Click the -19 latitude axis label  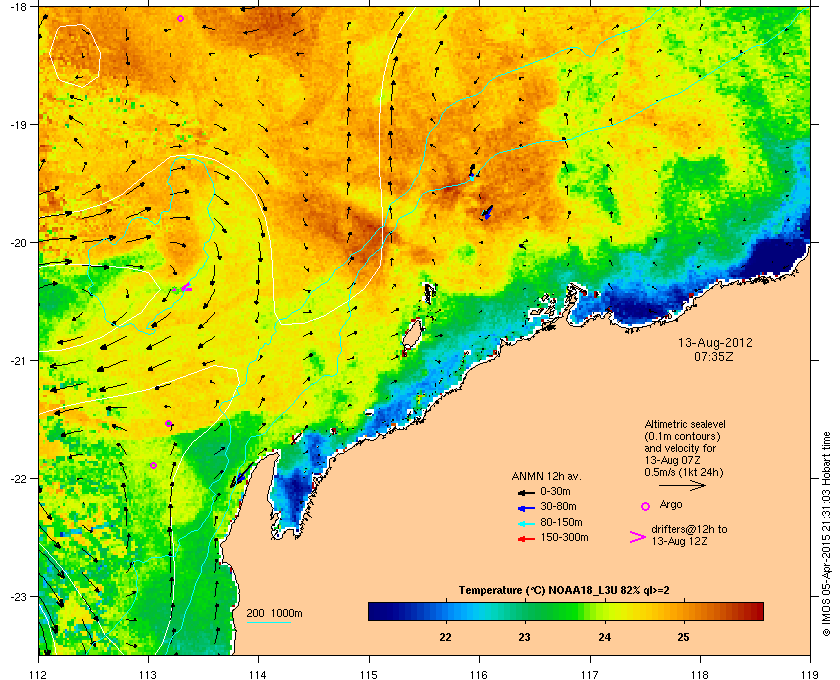pos(17,124)
